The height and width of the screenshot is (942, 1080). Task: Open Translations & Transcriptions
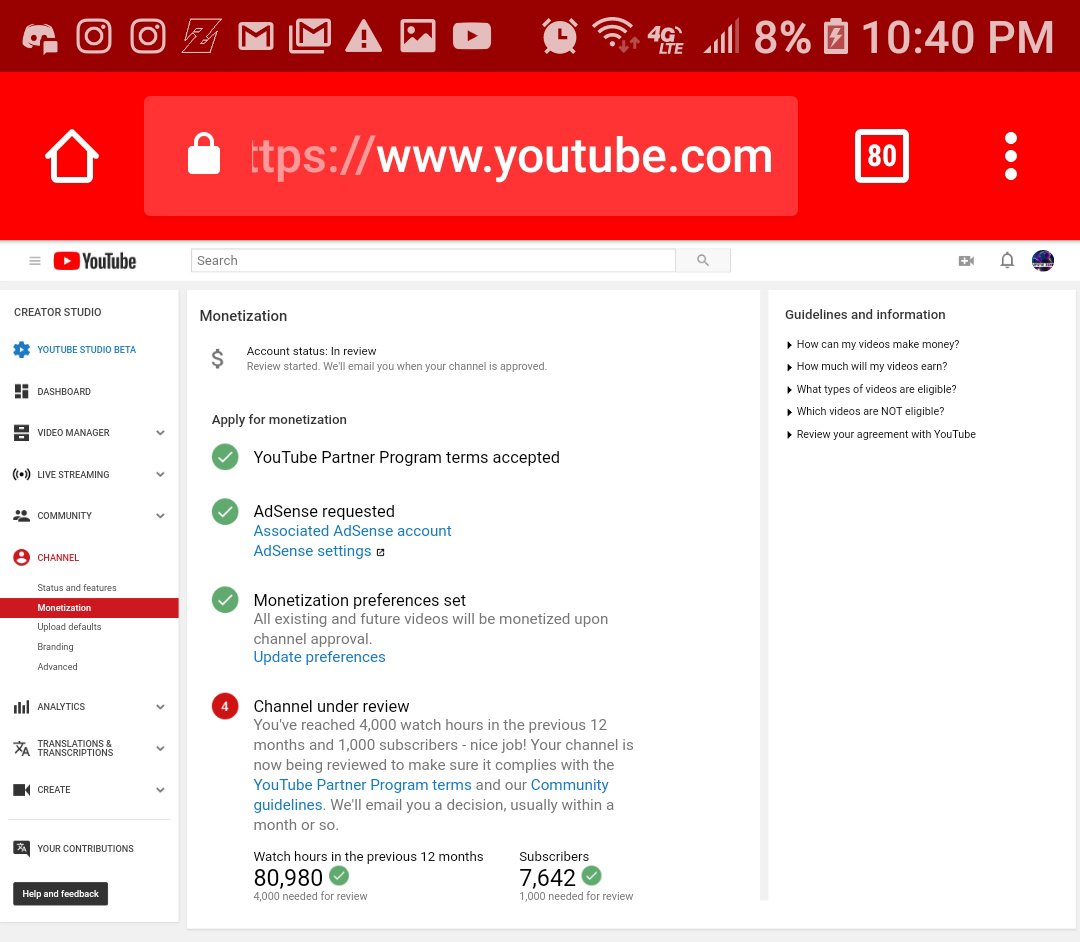click(76, 748)
